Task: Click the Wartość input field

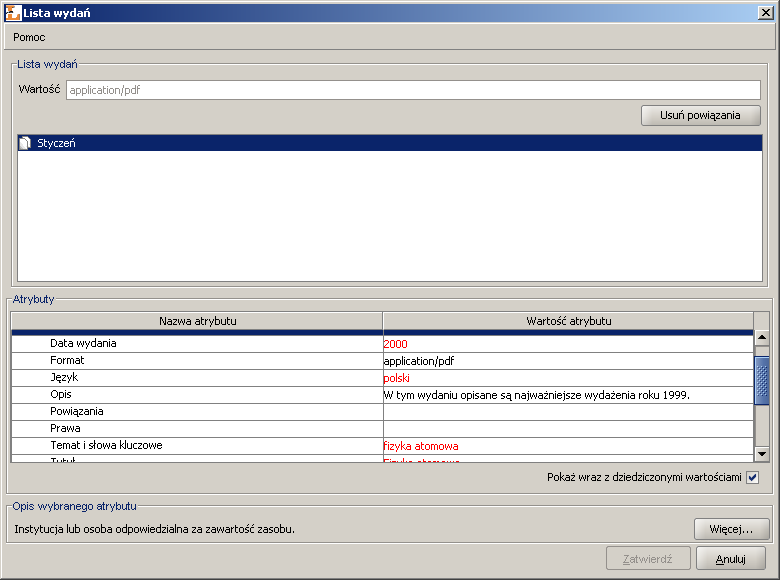Action: click(413, 90)
